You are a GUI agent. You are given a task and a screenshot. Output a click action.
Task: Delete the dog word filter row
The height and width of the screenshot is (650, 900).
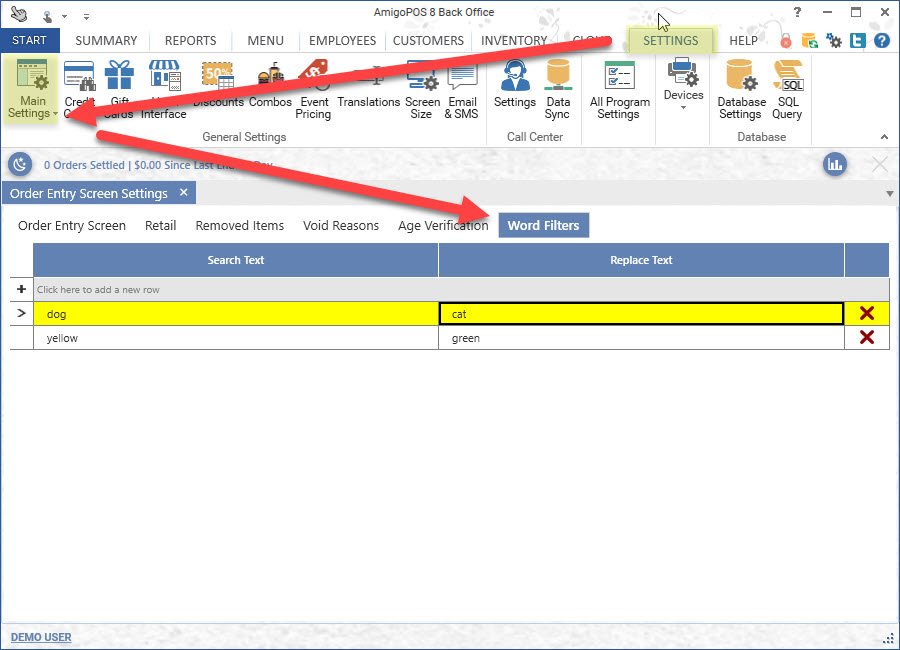(x=866, y=313)
